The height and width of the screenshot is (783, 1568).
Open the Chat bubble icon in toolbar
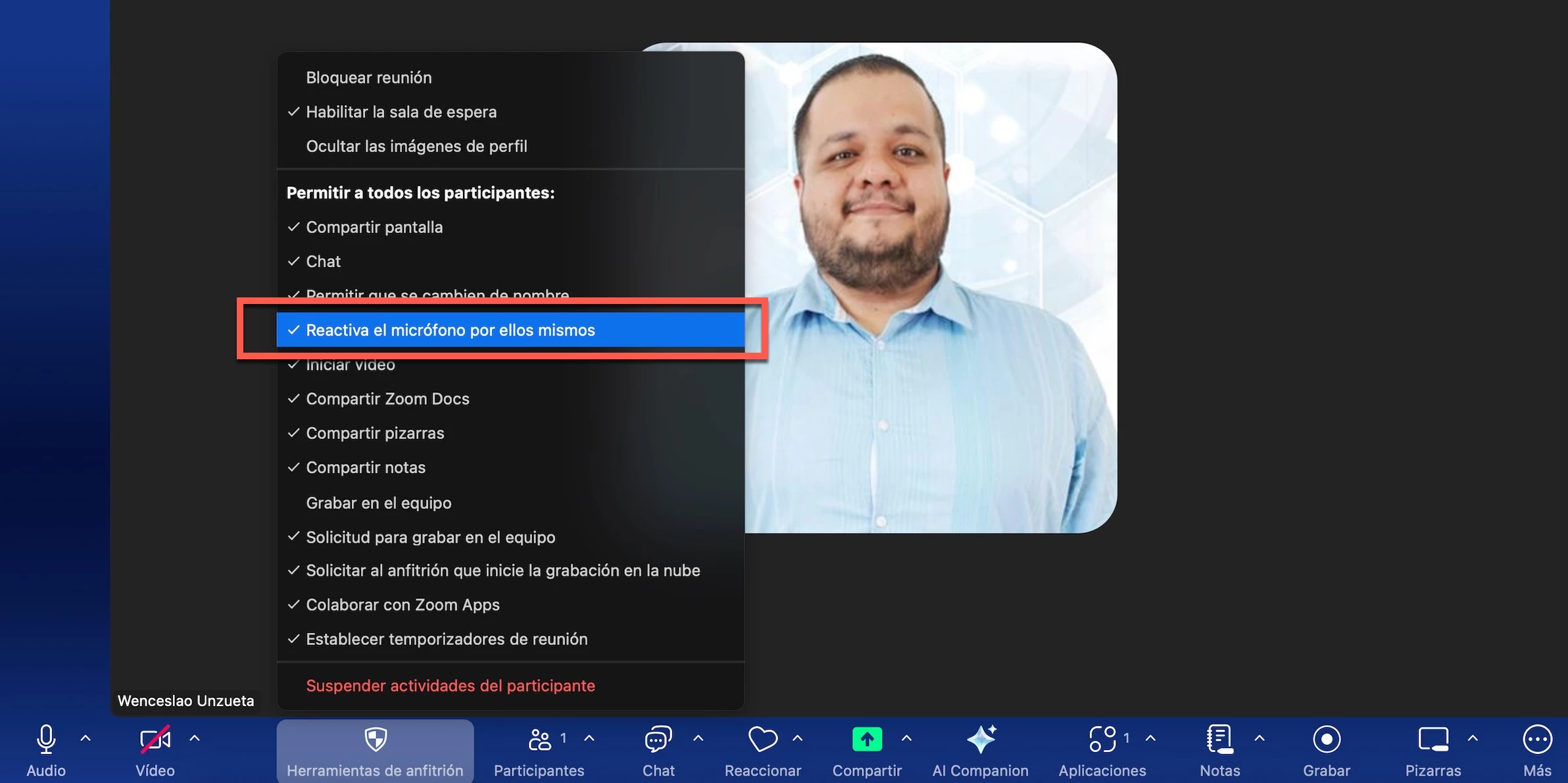658,740
